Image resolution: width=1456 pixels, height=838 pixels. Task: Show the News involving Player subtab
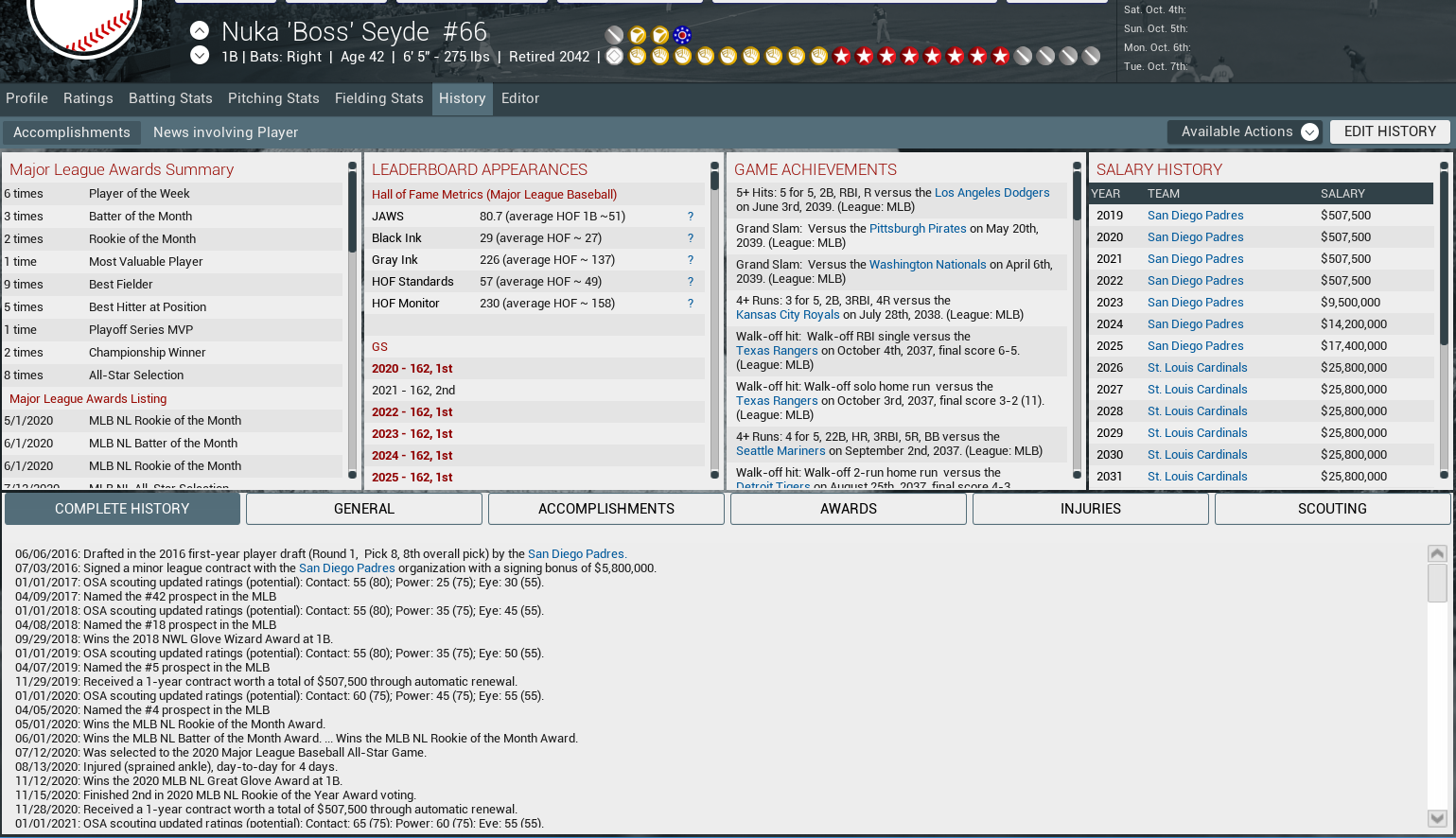click(x=225, y=132)
